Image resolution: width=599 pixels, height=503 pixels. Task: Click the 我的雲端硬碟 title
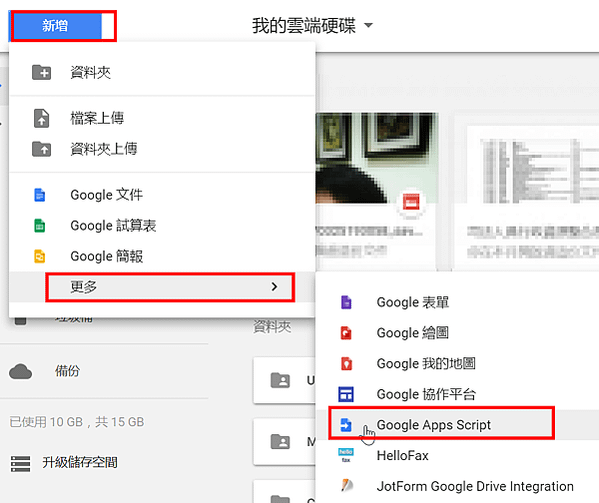tap(304, 26)
